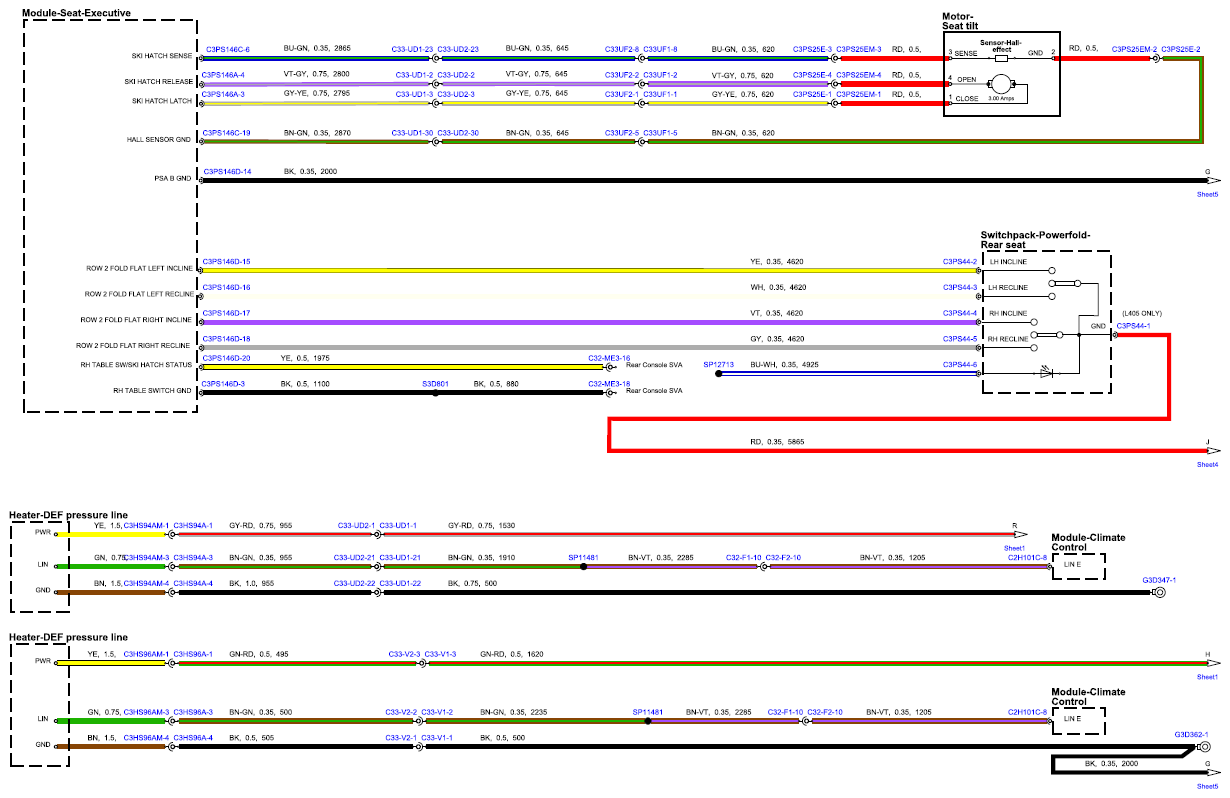Open connector link C3PS146C-6
The width and height of the screenshot is (1230, 798).
[x=228, y=48]
